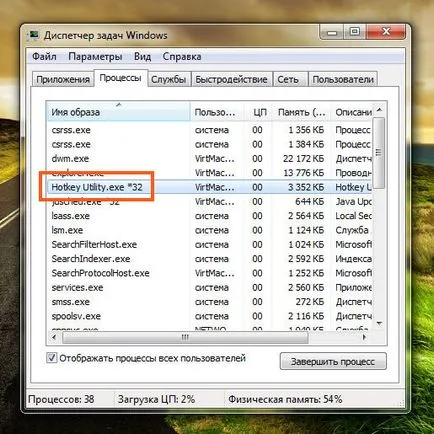Toggle Отображать процессы всех пользователей checkbox

pyautogui.click(x=51, y=358)
